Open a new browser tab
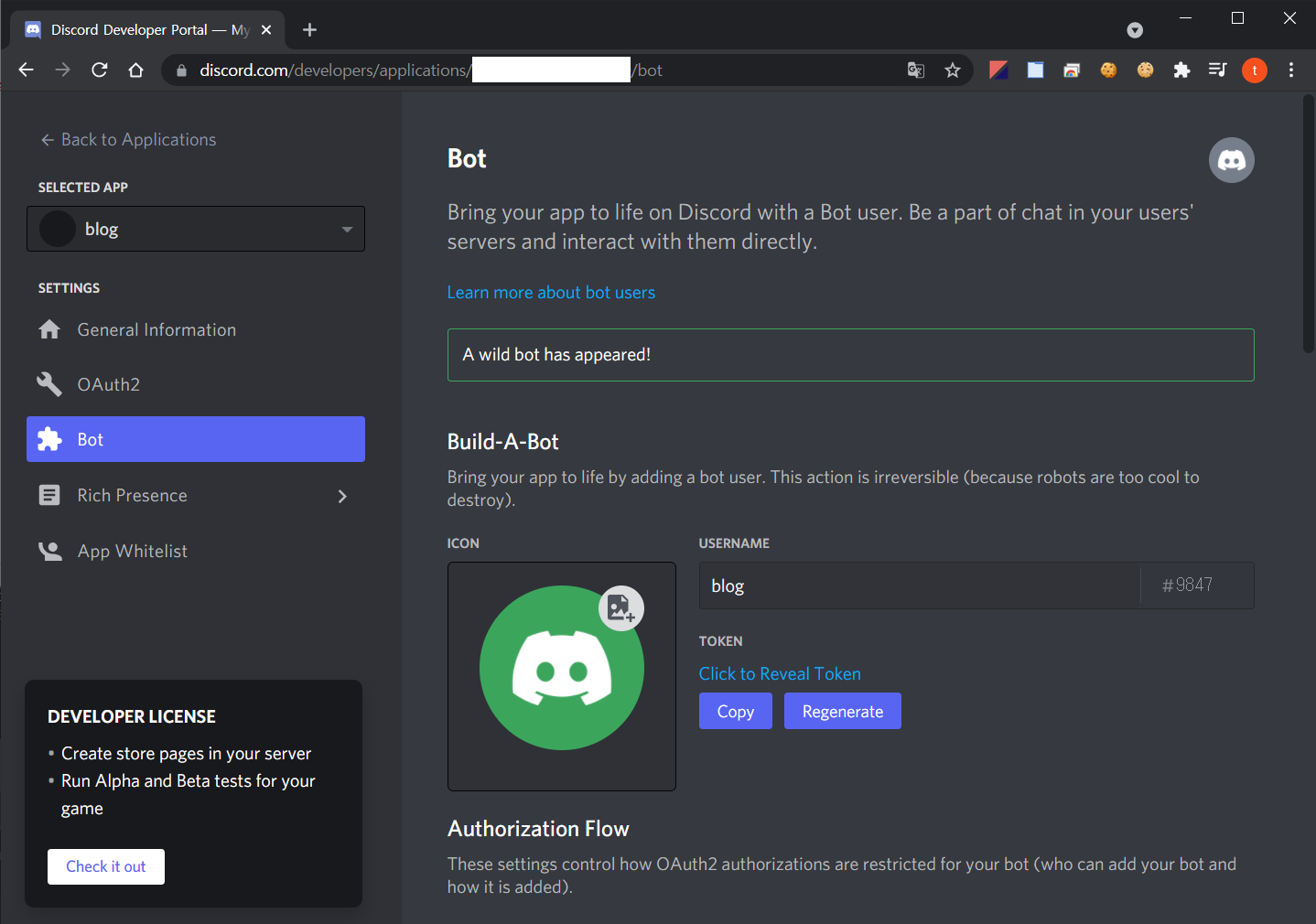 (x=309, y=30)
